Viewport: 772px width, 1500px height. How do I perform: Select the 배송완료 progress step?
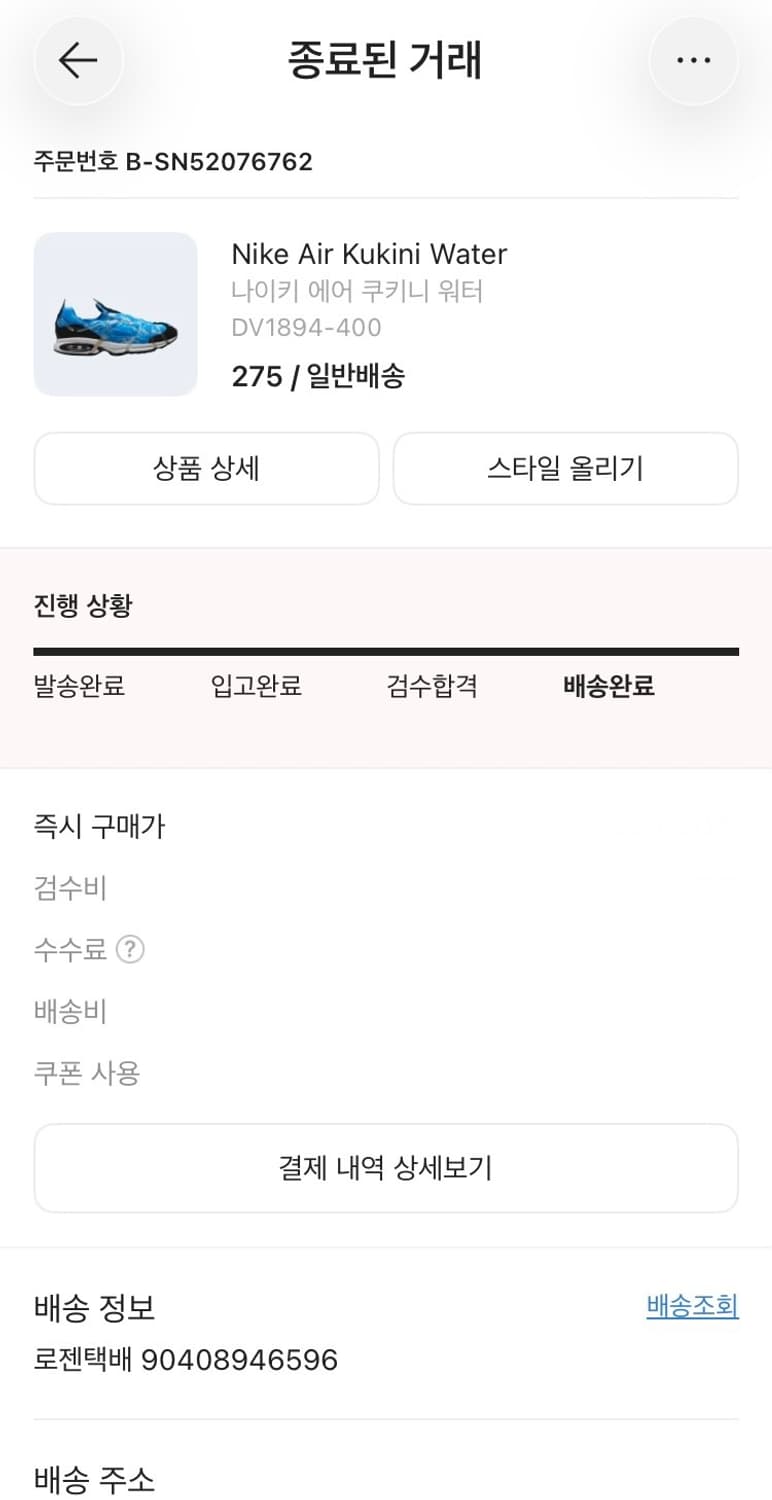pos(609,686)
